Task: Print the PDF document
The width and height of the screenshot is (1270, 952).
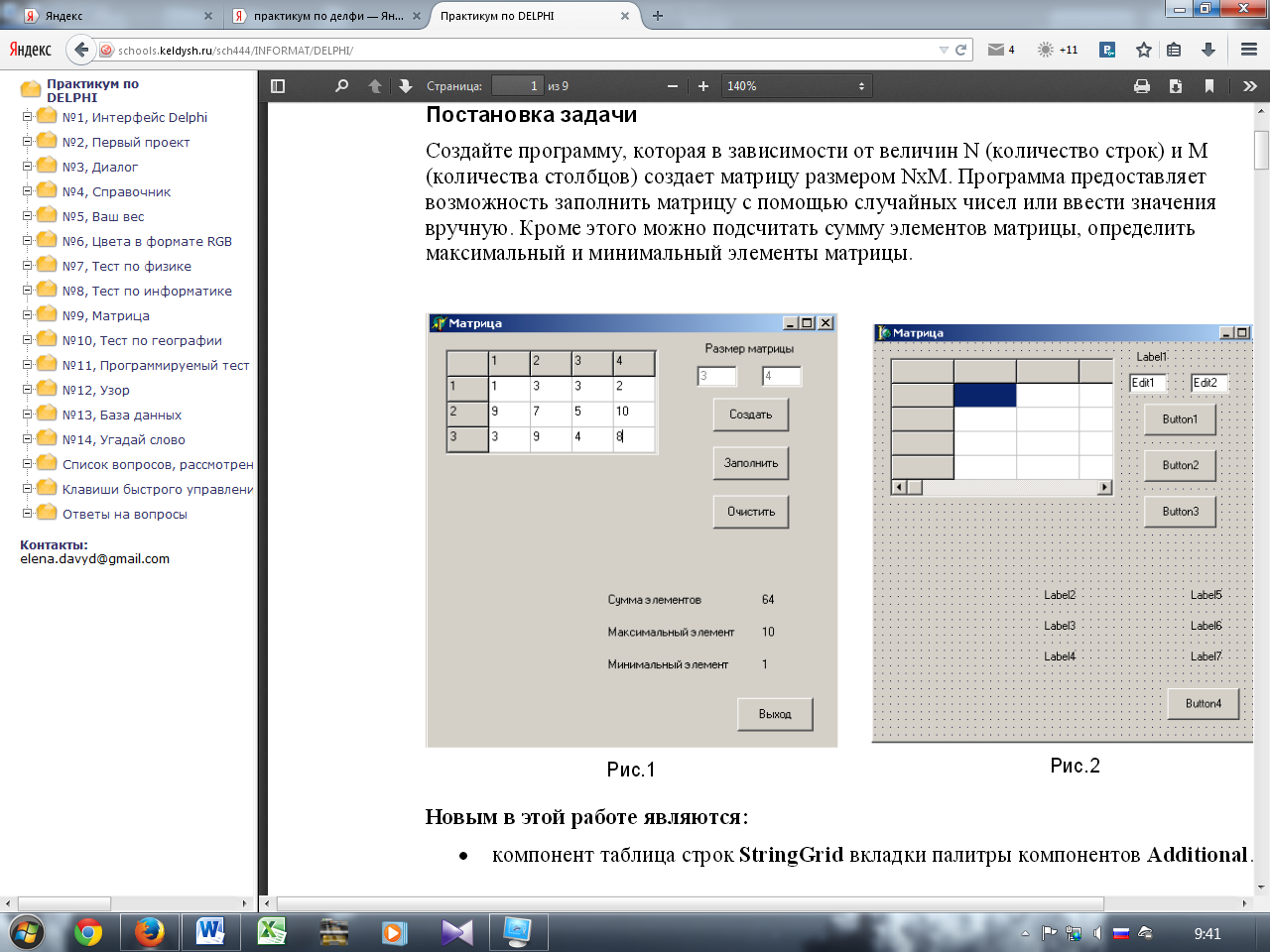Action: 1142,86
